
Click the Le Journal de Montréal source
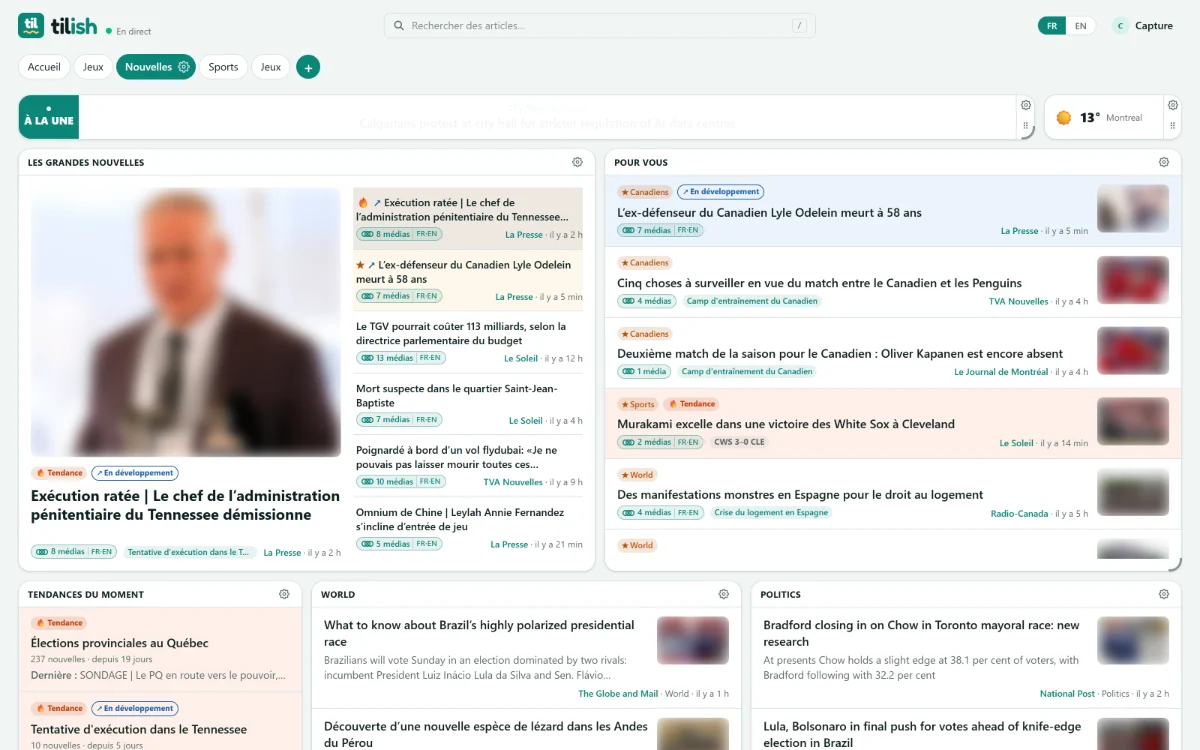click(1001, 372)
